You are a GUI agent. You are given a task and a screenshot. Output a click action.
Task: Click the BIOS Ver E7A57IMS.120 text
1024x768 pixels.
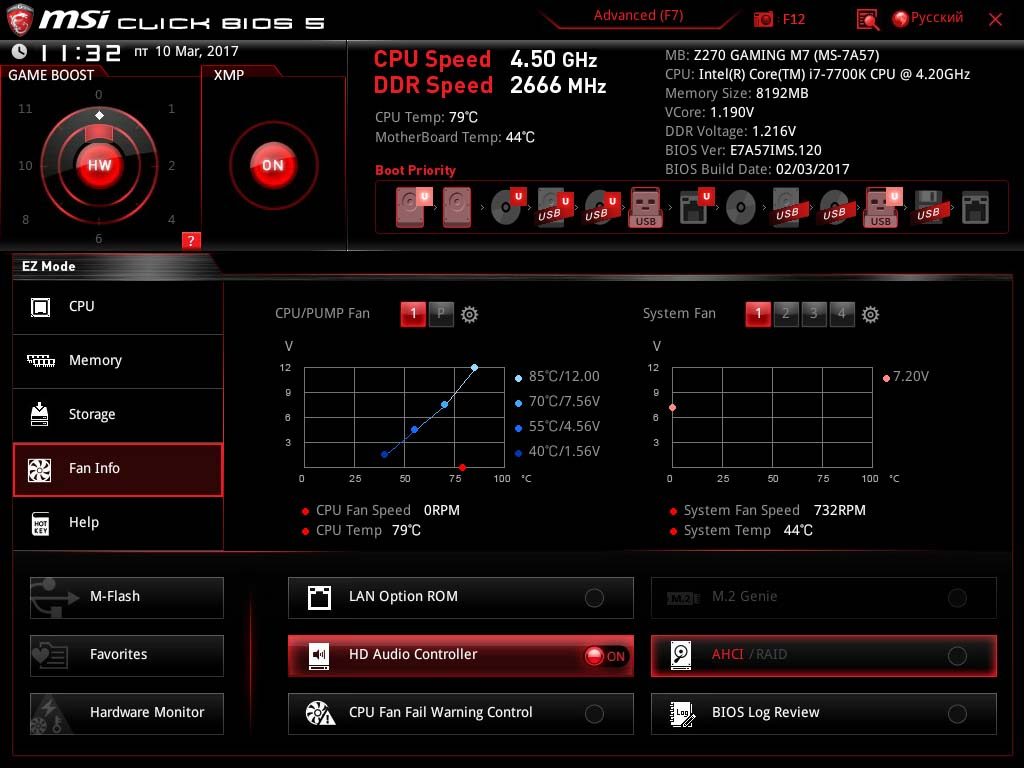tap(743, 150)
